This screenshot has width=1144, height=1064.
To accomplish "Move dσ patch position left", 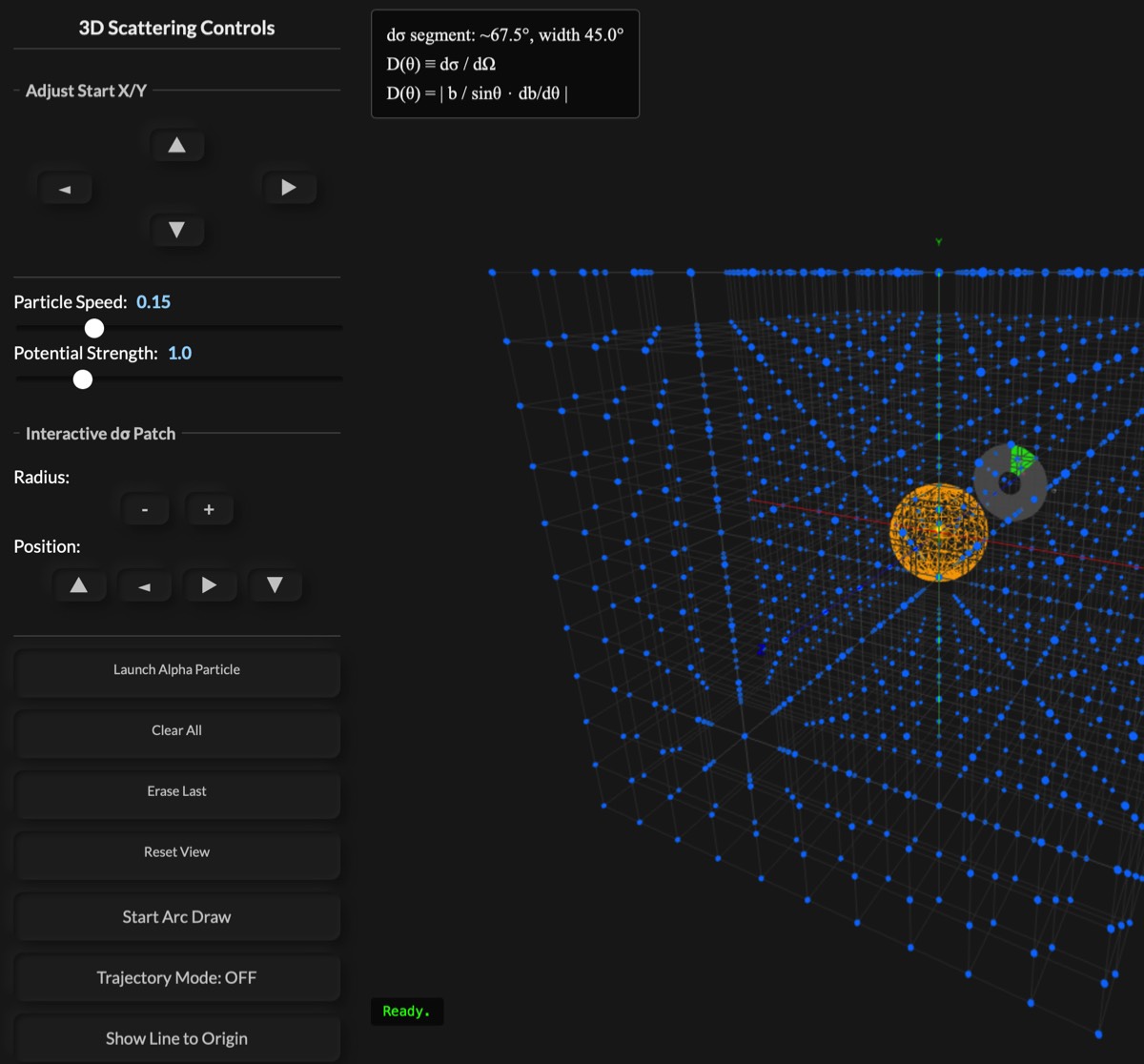I will pos(144,585).
